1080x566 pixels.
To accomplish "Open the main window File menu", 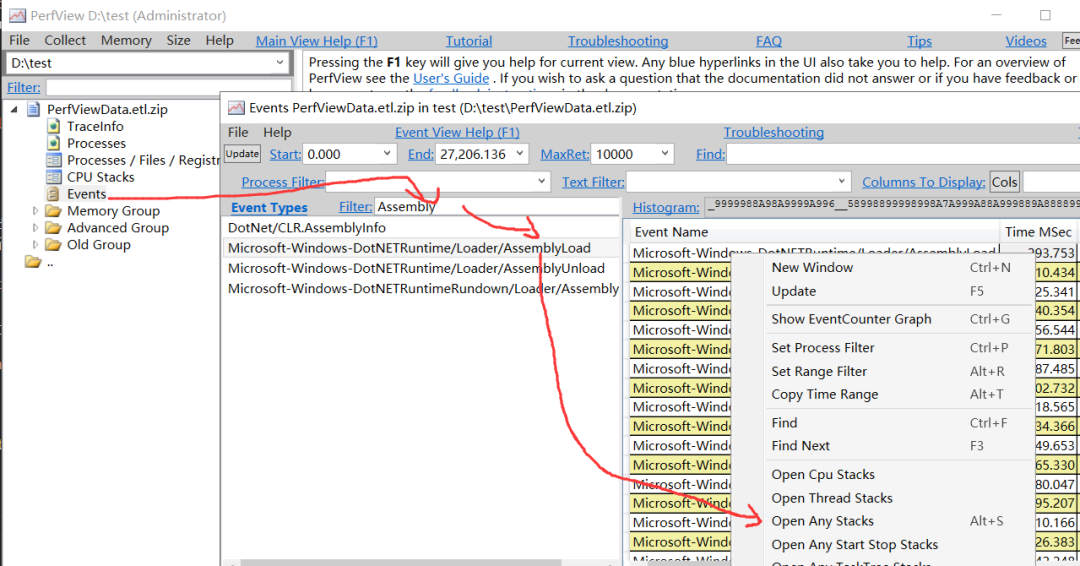I will (19, 41).
